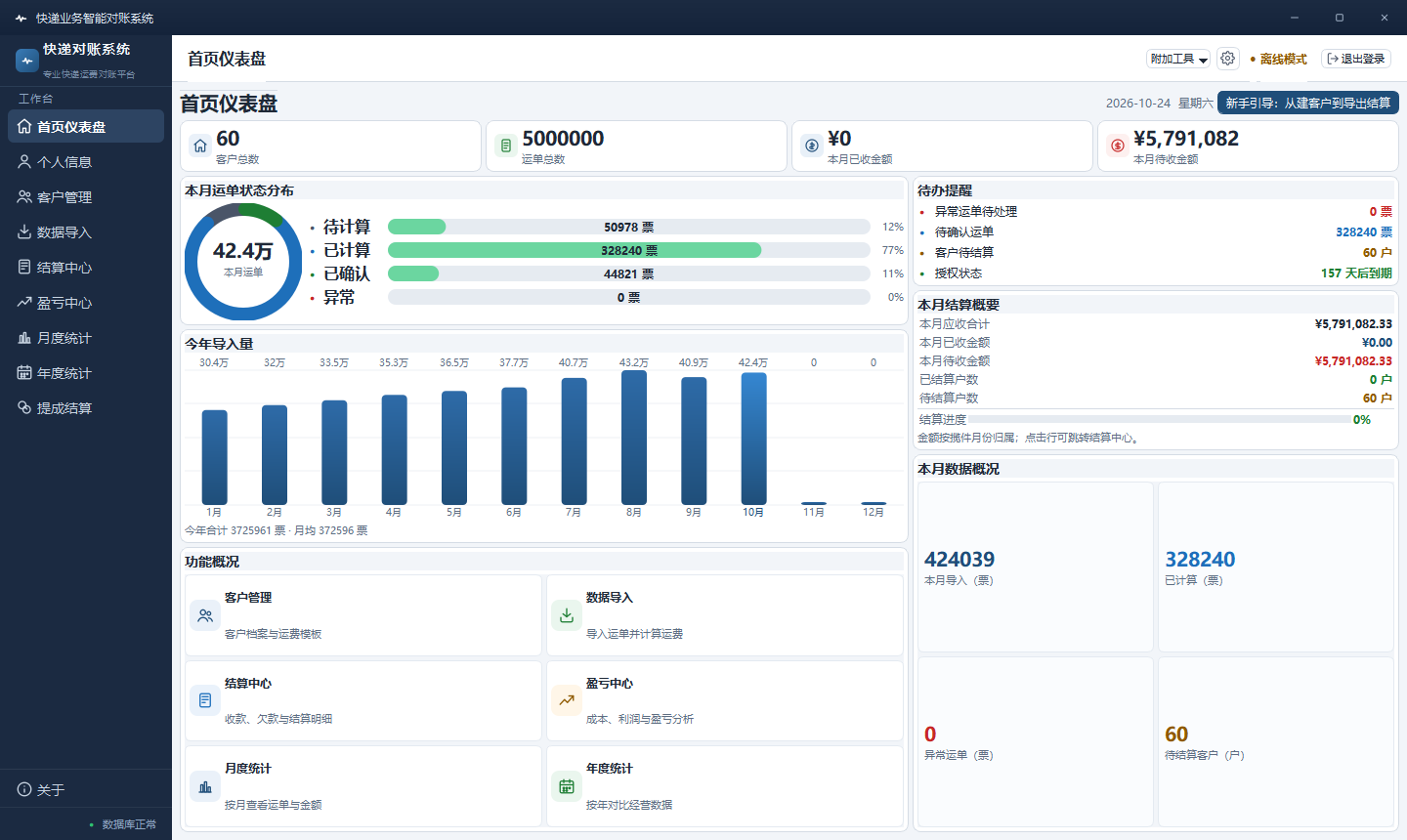Open the settings gear icon

[1228, 59]
